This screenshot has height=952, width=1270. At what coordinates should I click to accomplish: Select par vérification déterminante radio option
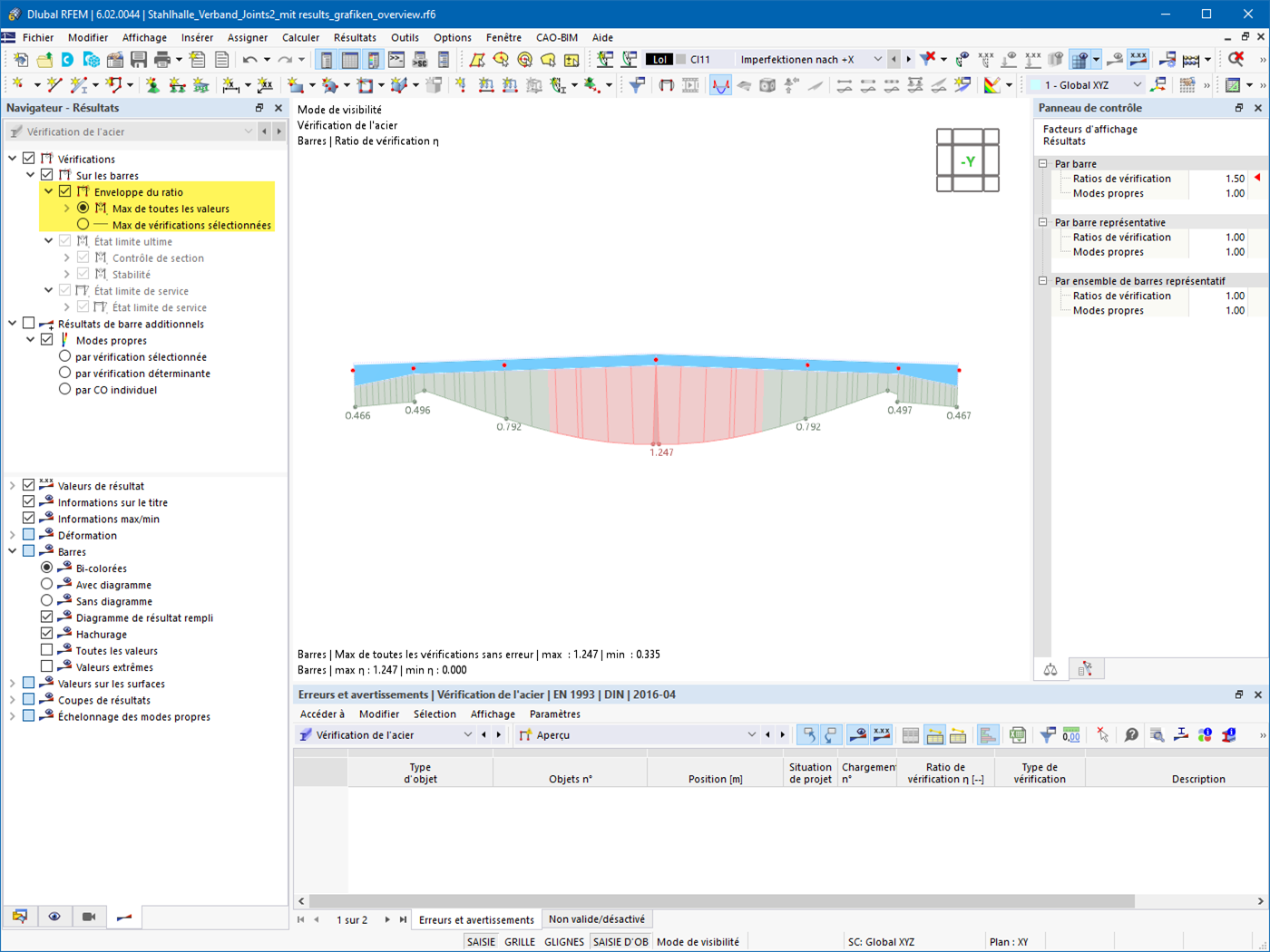click(x=64, y=373)
